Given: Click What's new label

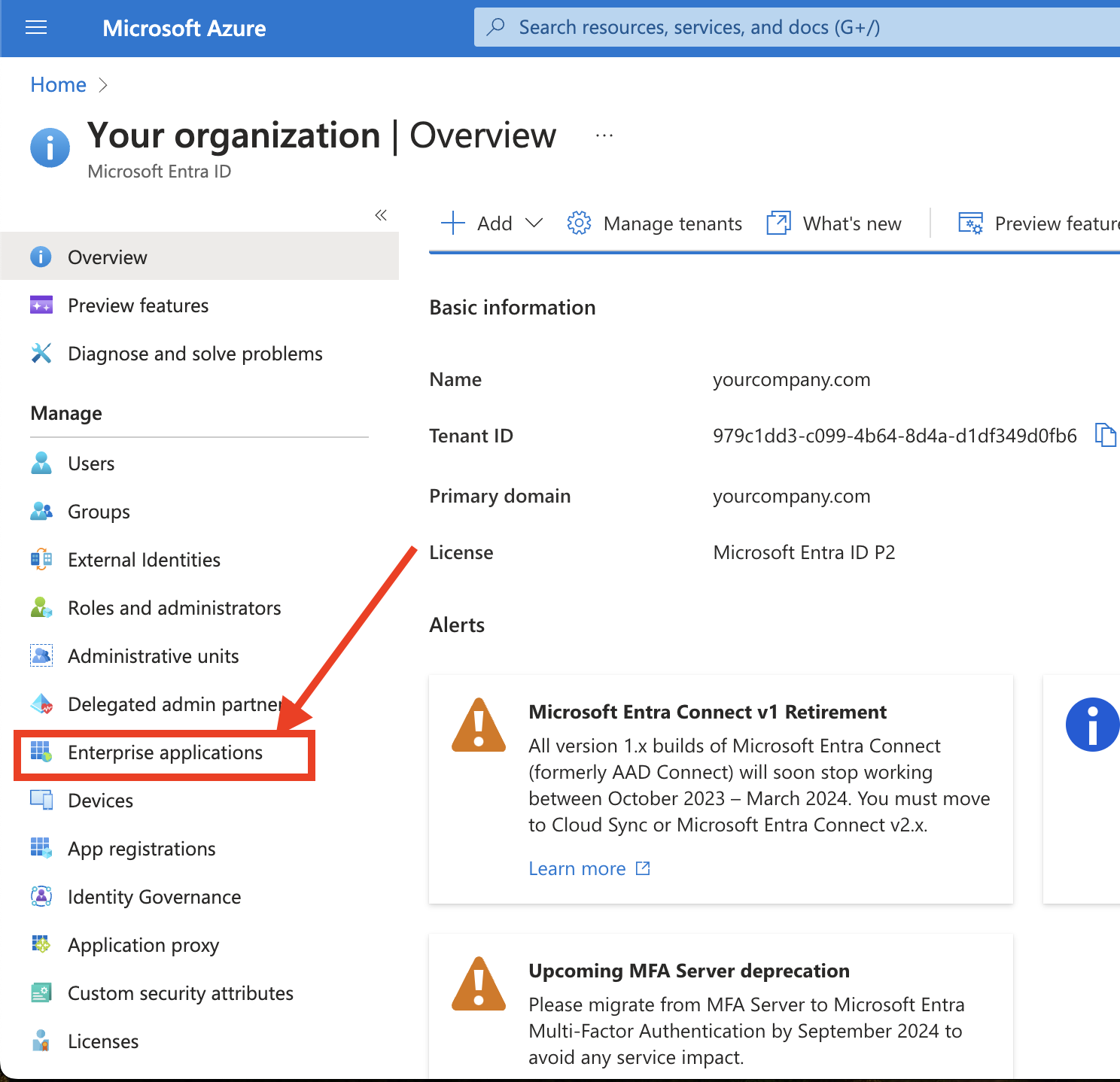Looking at the screenshot, I should point(852,223).
